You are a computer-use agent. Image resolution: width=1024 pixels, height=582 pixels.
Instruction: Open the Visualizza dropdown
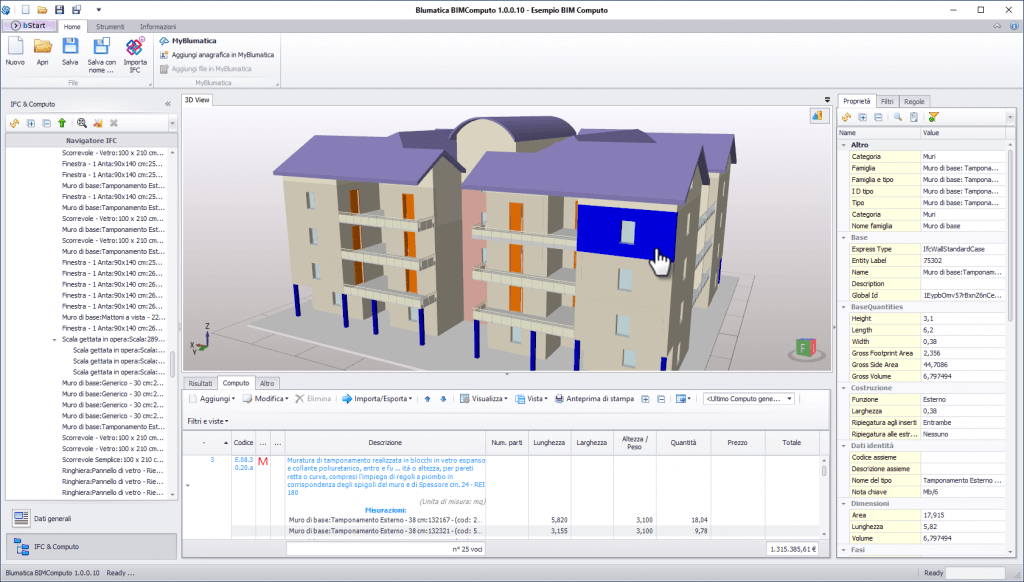pyautogui.click(x=484, y=399)
